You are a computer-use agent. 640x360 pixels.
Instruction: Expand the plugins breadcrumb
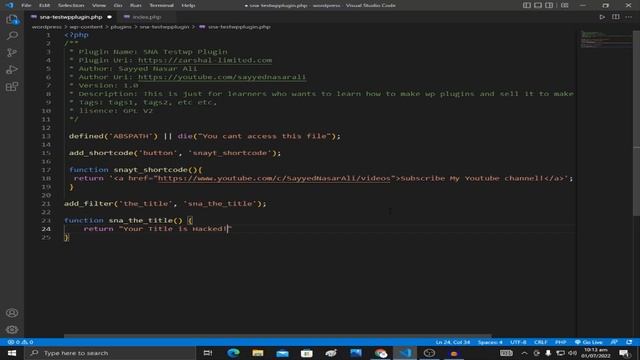[x=121, y=27]
